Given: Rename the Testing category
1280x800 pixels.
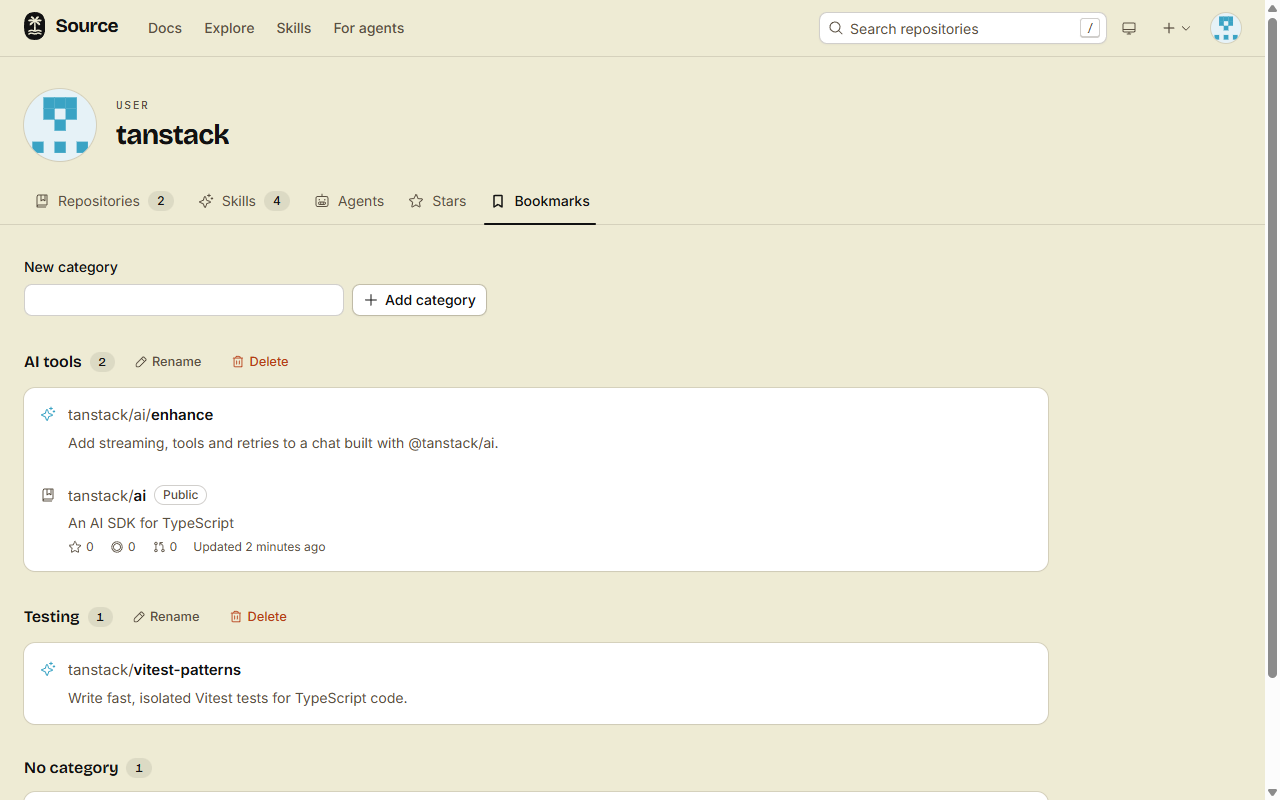Looking at the screenshot, I should point(166,617).
